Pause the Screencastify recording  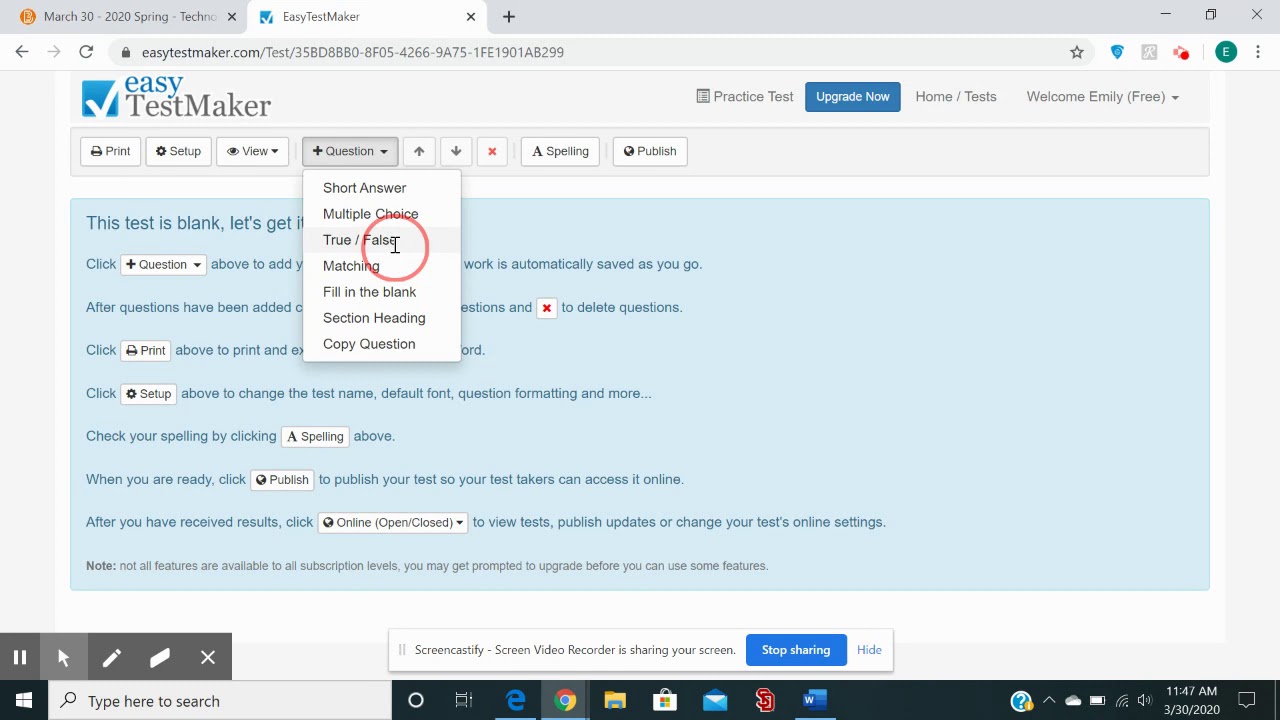pyautogui.click(x=19, y=657)
